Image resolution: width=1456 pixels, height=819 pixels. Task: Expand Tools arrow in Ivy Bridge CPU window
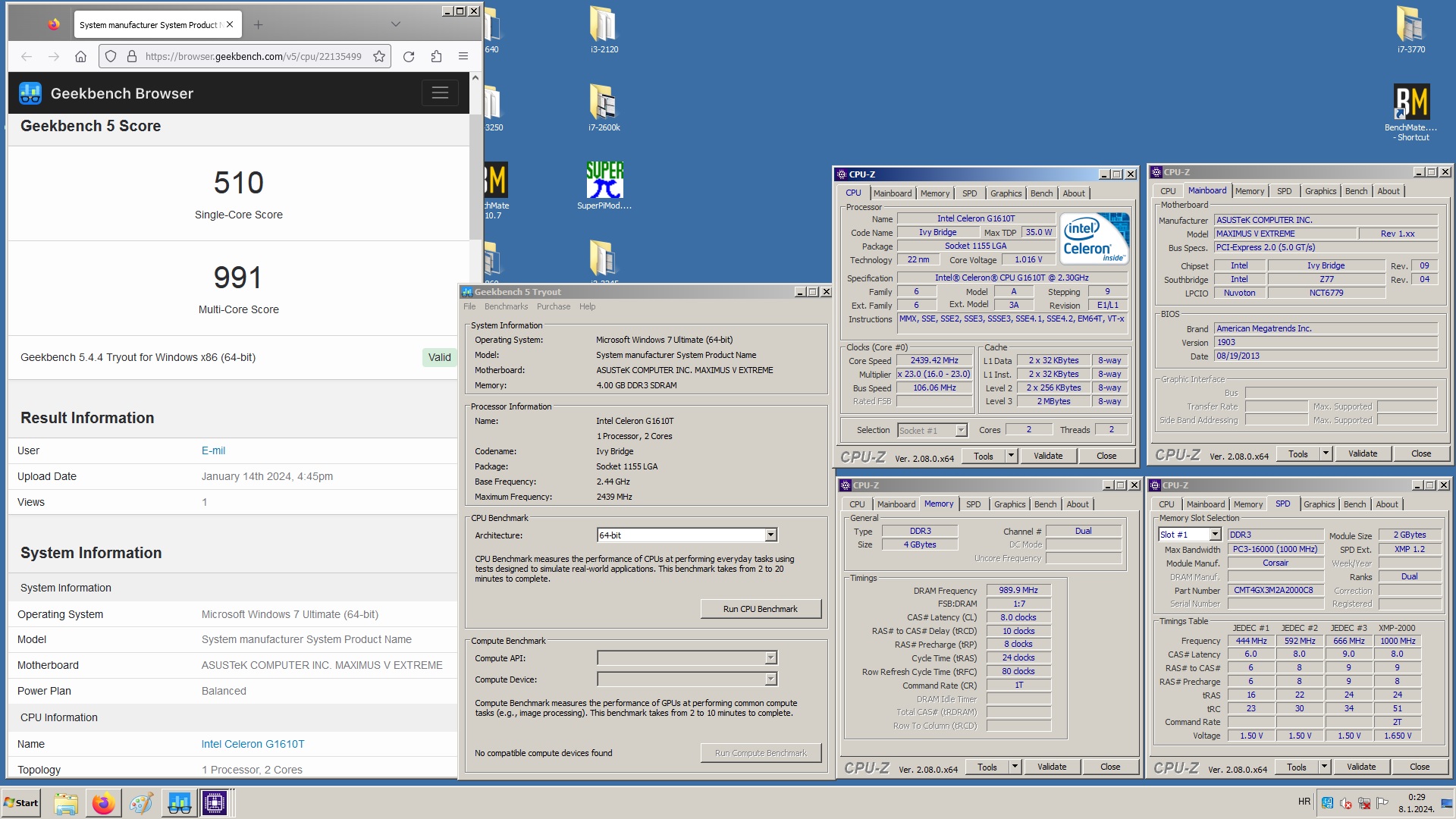(1011, 456)
